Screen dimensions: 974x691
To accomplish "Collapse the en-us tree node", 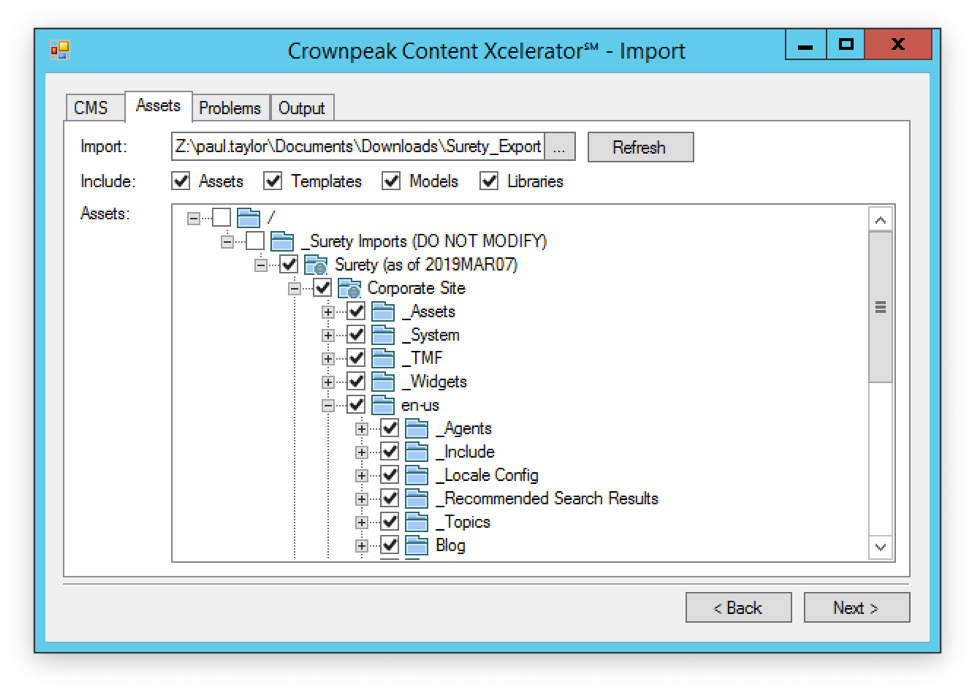I will pyautogui.click(x=328, y=406).
